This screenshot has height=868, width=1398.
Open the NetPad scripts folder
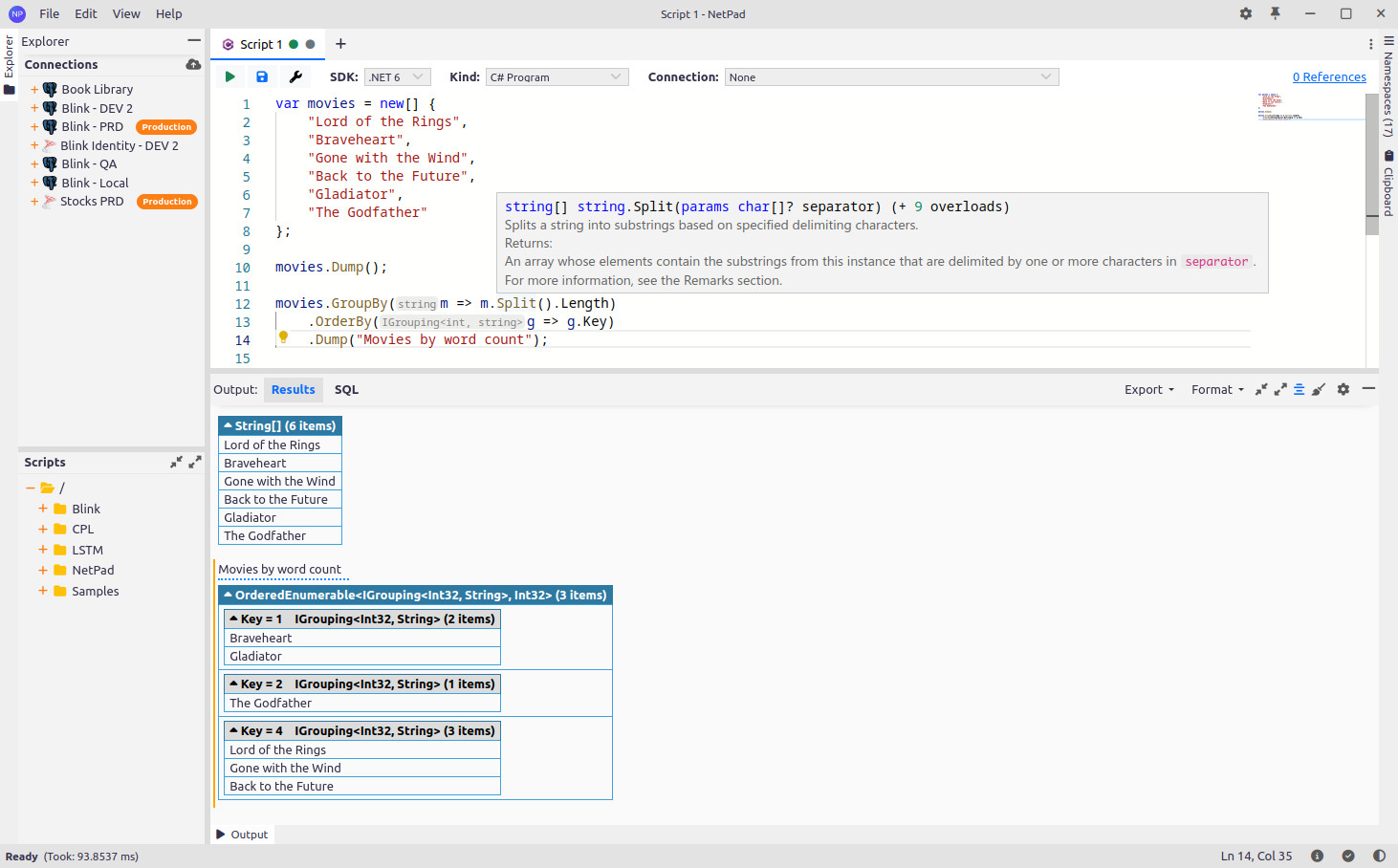click(x=93, y=570)
